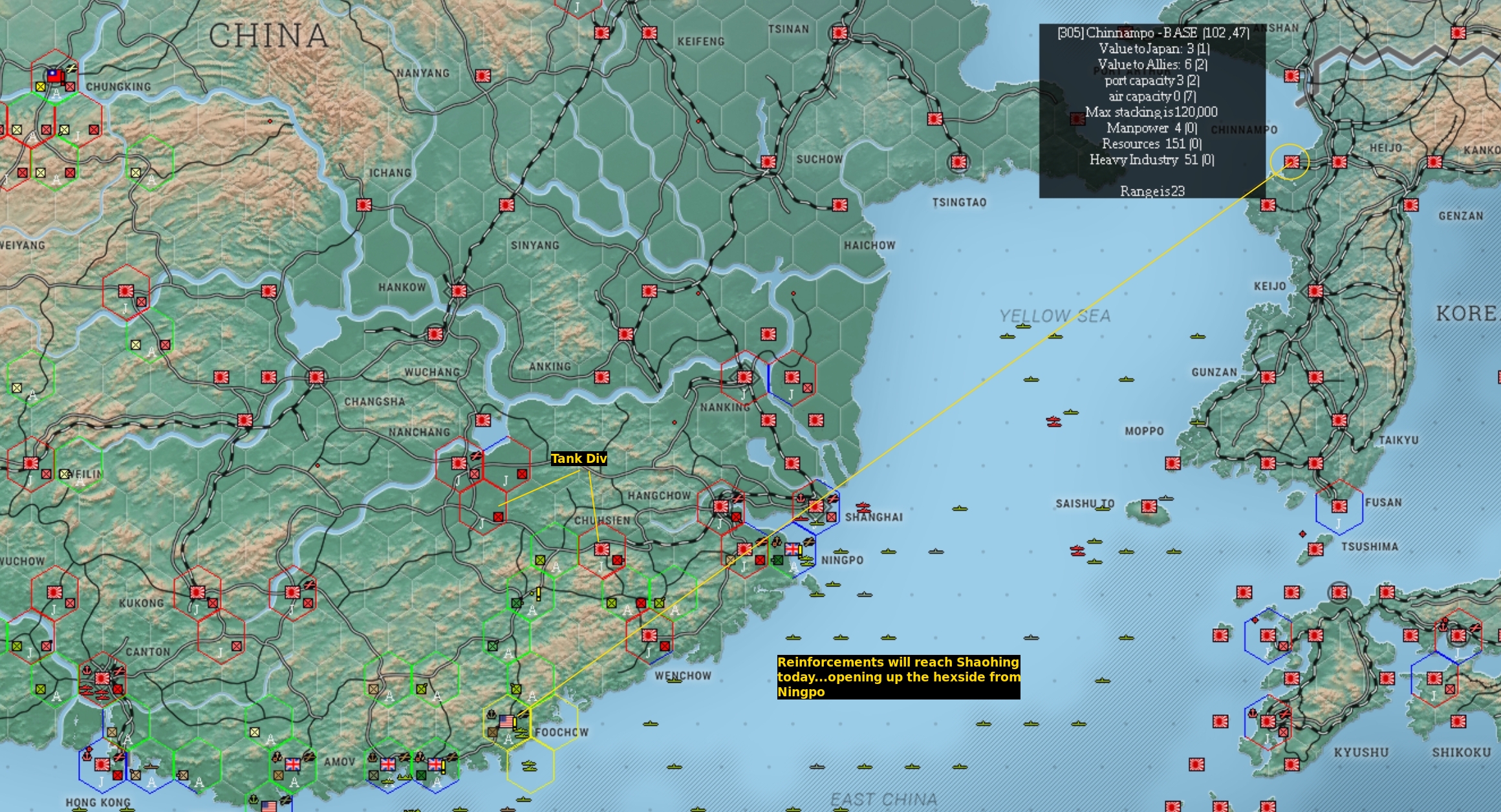
Task: Select the Suchow rail junction base icon
Action: [768, 162]
